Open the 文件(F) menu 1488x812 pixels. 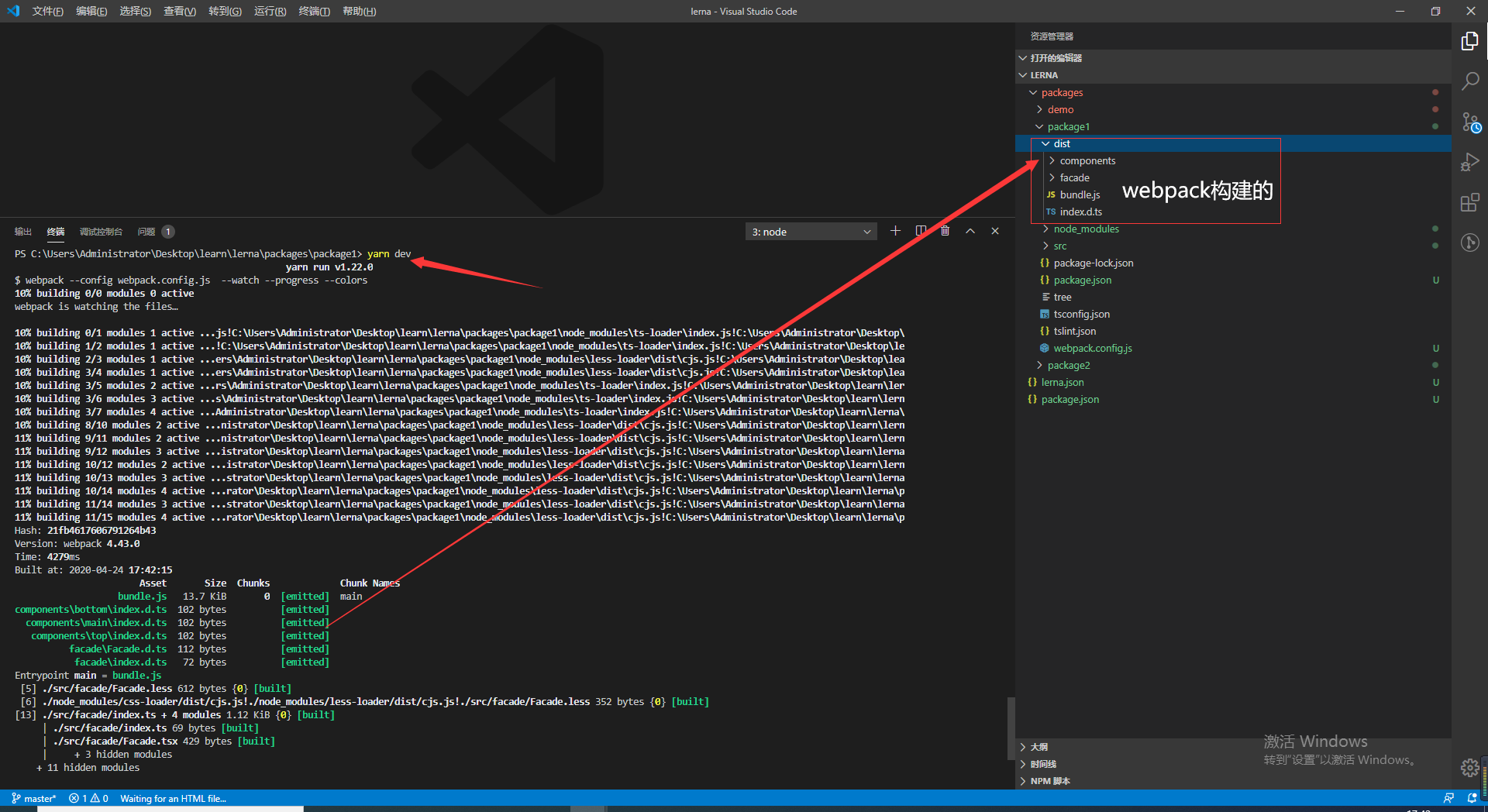point(48,11)
